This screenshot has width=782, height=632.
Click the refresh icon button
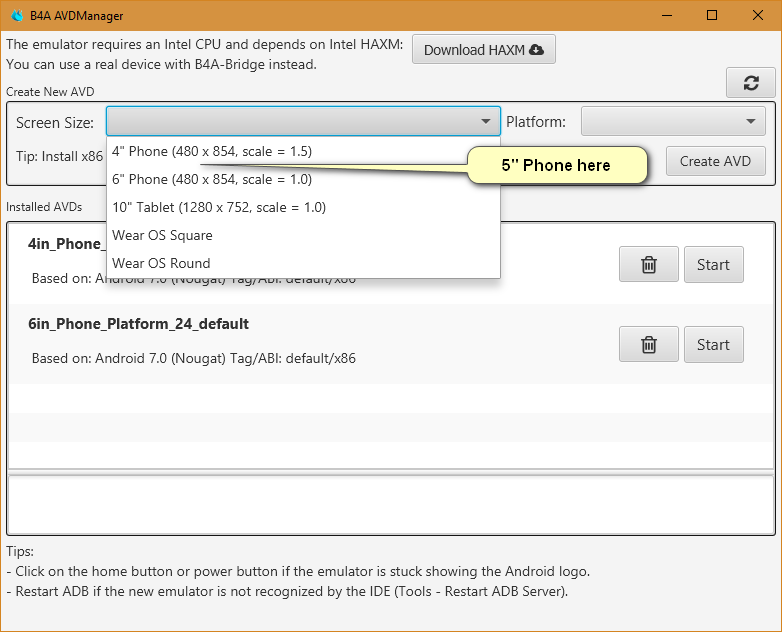pyautogui.click(x=751, y=83)
